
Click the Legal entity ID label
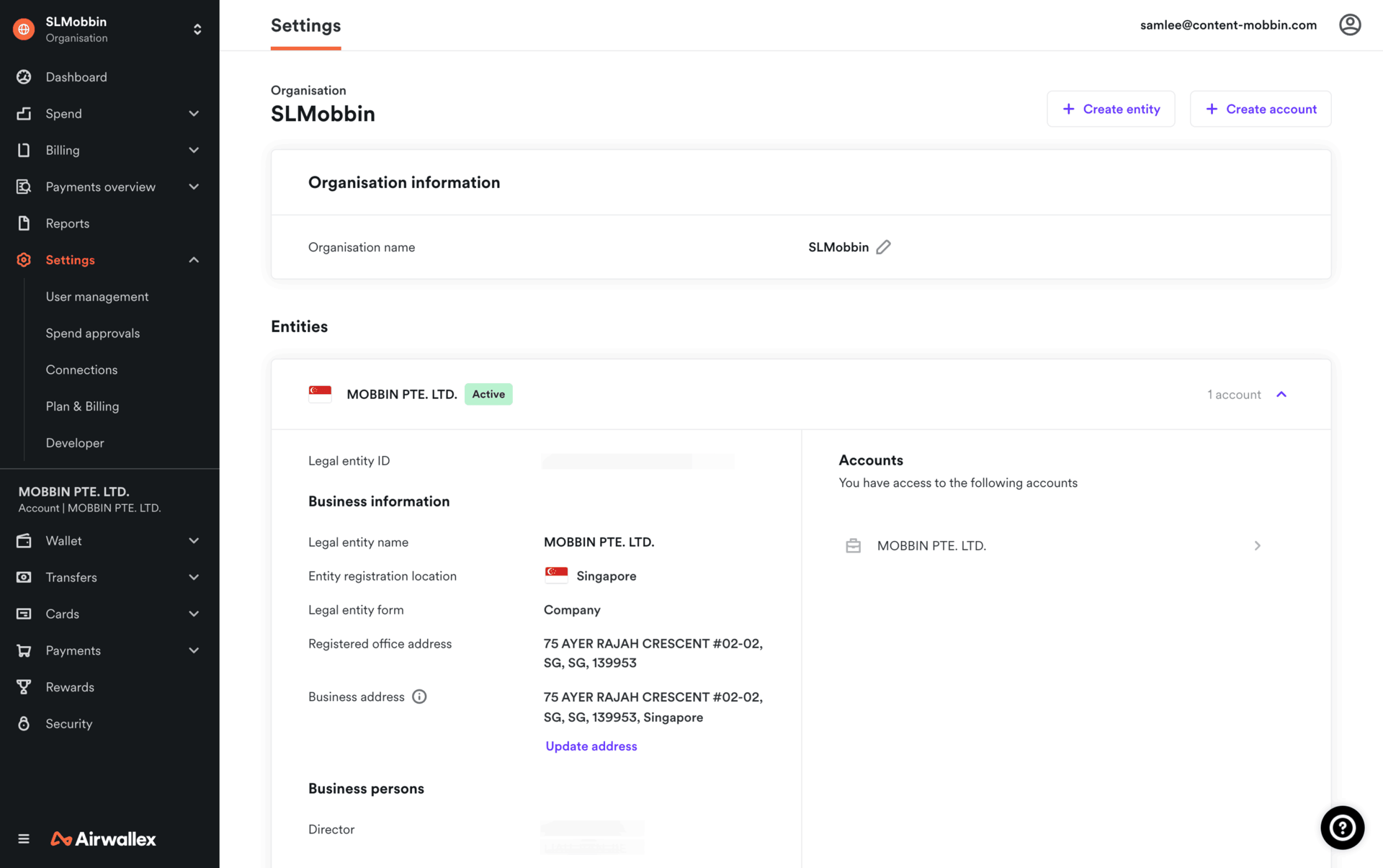(349, 461)
